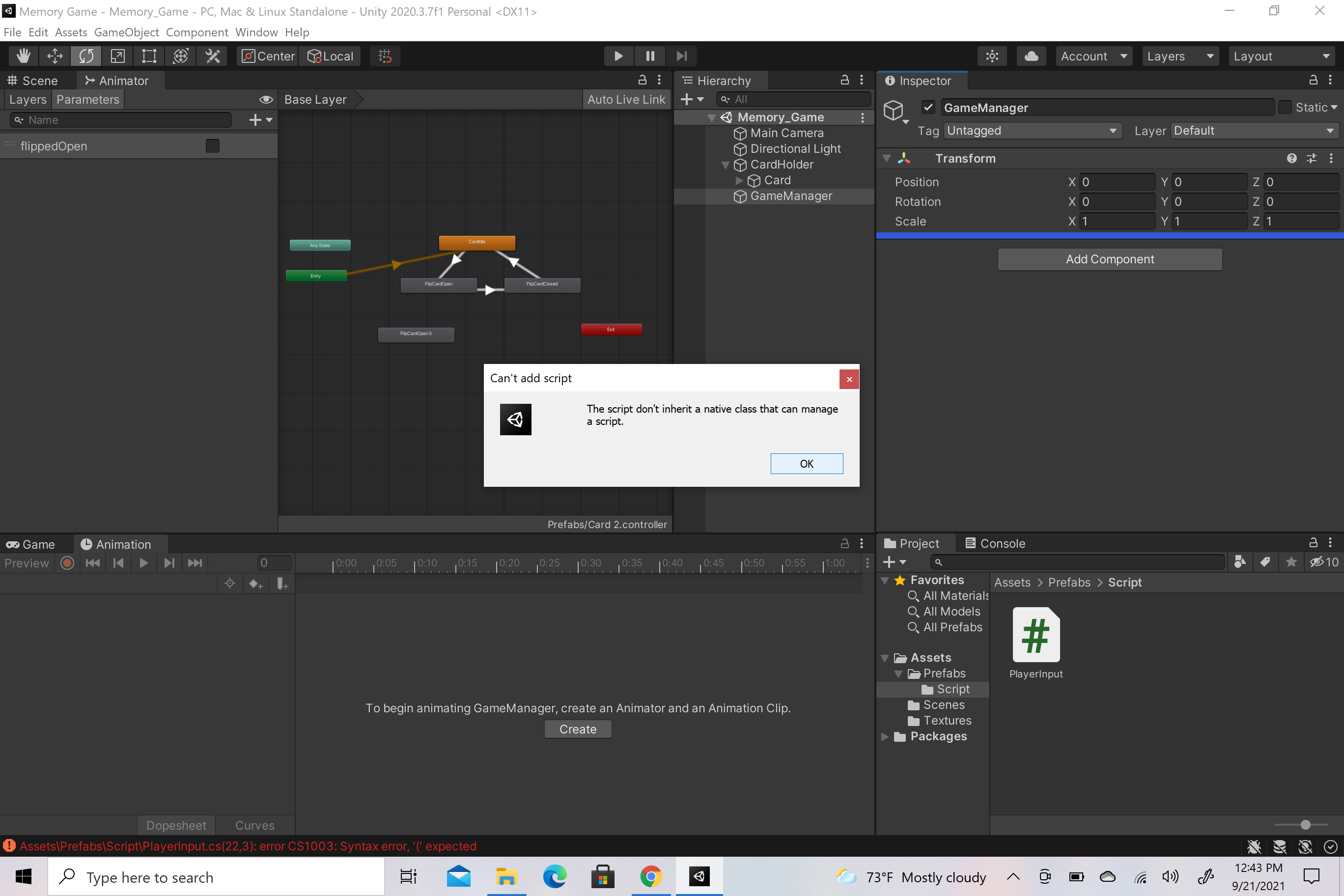Viewport: 1344px width, 896px height.
Task: Toggle GameManager active checkbox
Action: tap(928, 108)
